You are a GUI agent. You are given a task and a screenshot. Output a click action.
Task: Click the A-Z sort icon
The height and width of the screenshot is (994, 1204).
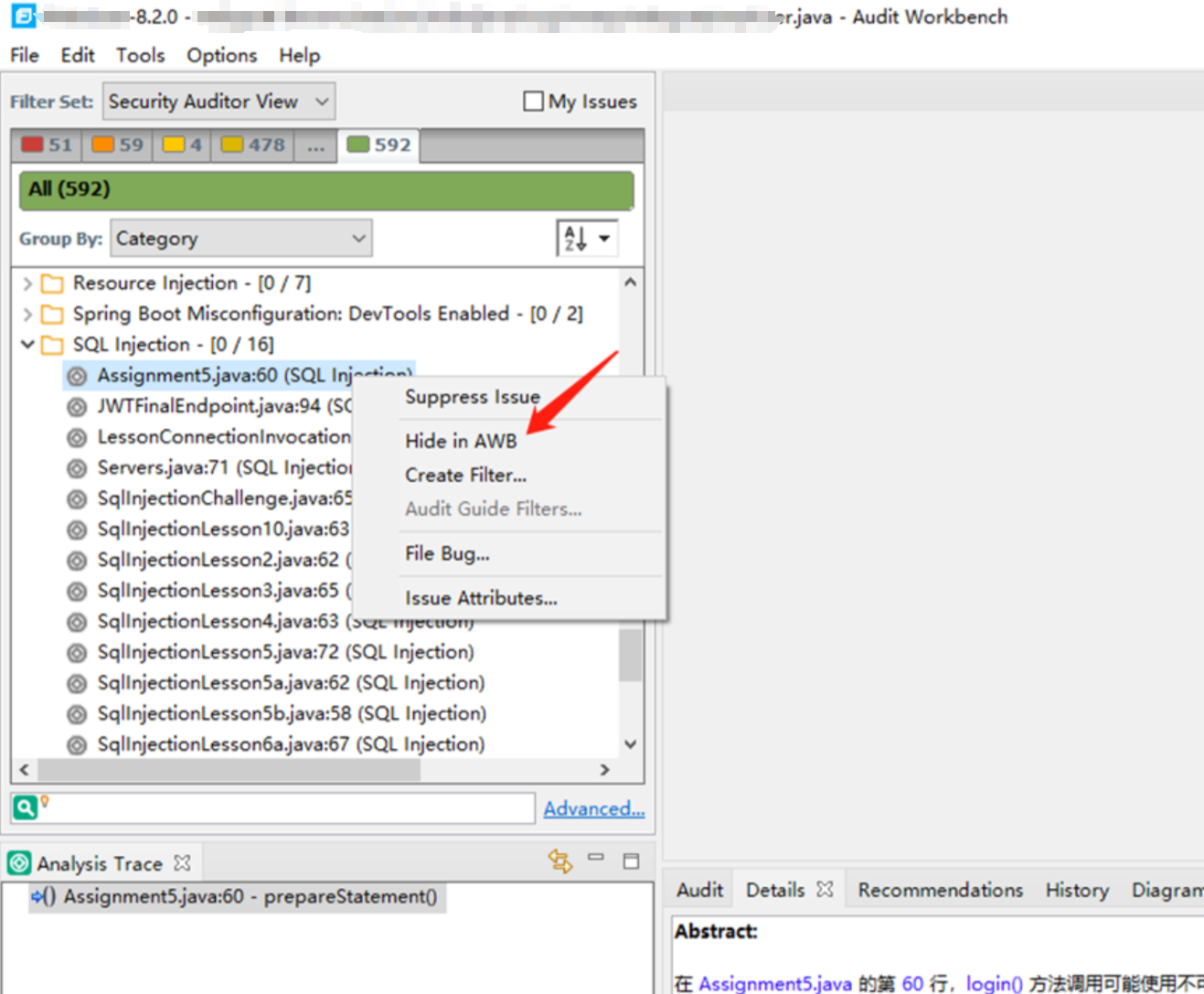(x=574, y=239)
